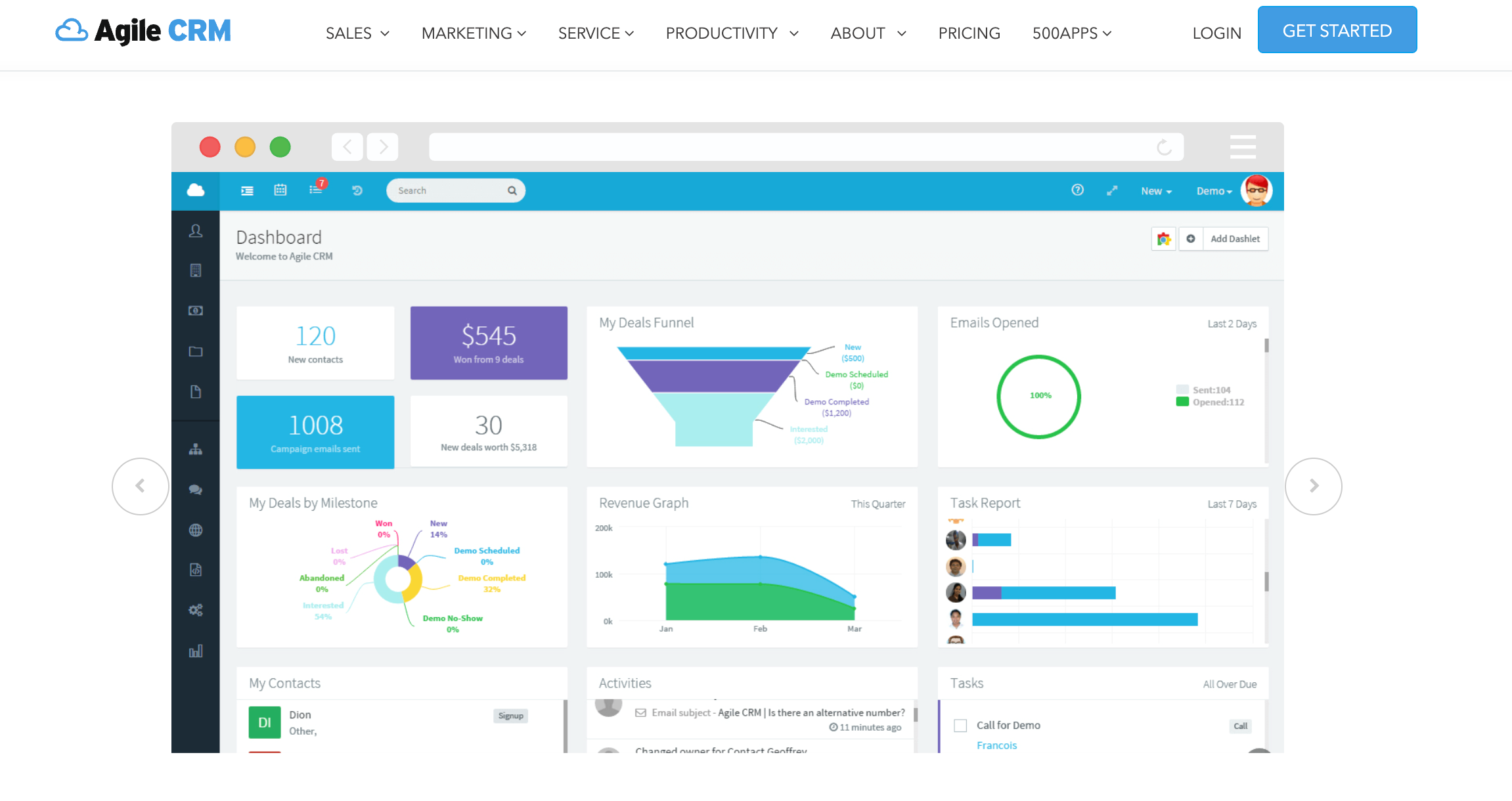1512x801 pixels.
Task: Open the New dropdown in the top bar
Action: [1155, 191]
